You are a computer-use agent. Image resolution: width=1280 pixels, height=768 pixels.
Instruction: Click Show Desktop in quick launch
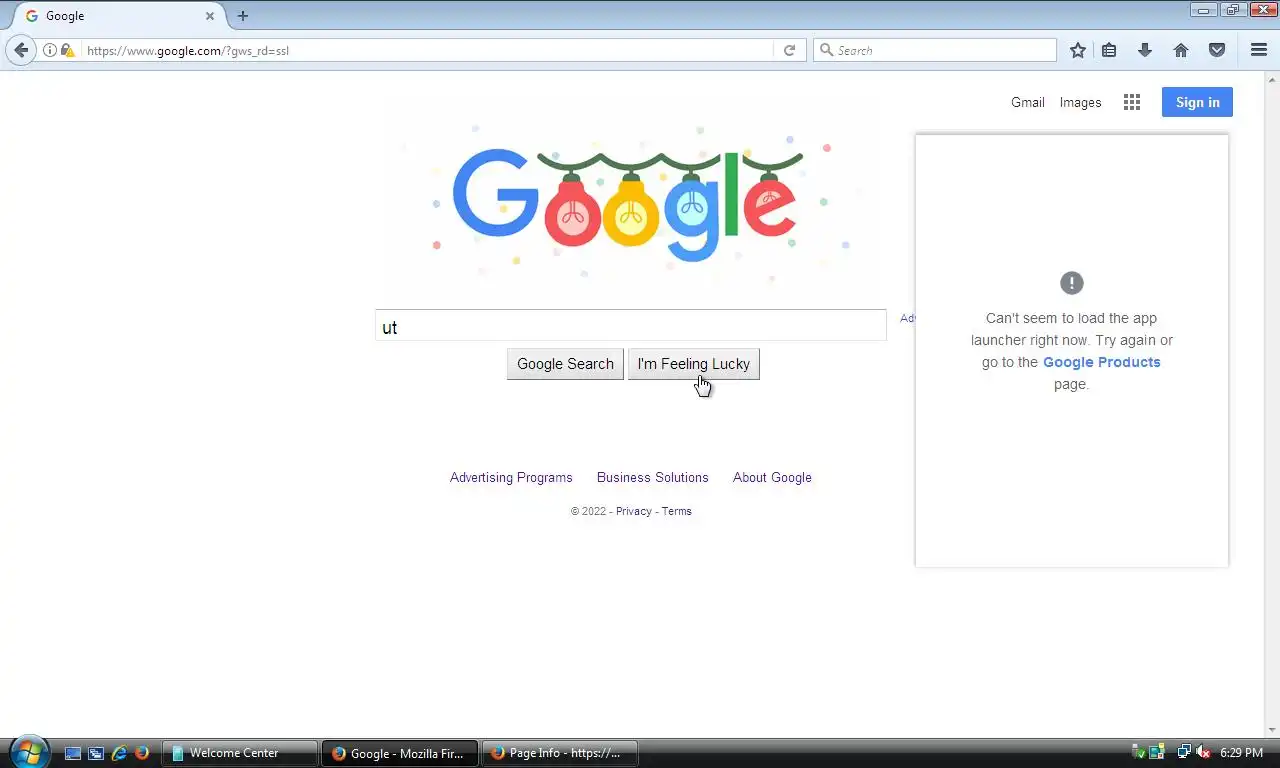tap(72, 753)
